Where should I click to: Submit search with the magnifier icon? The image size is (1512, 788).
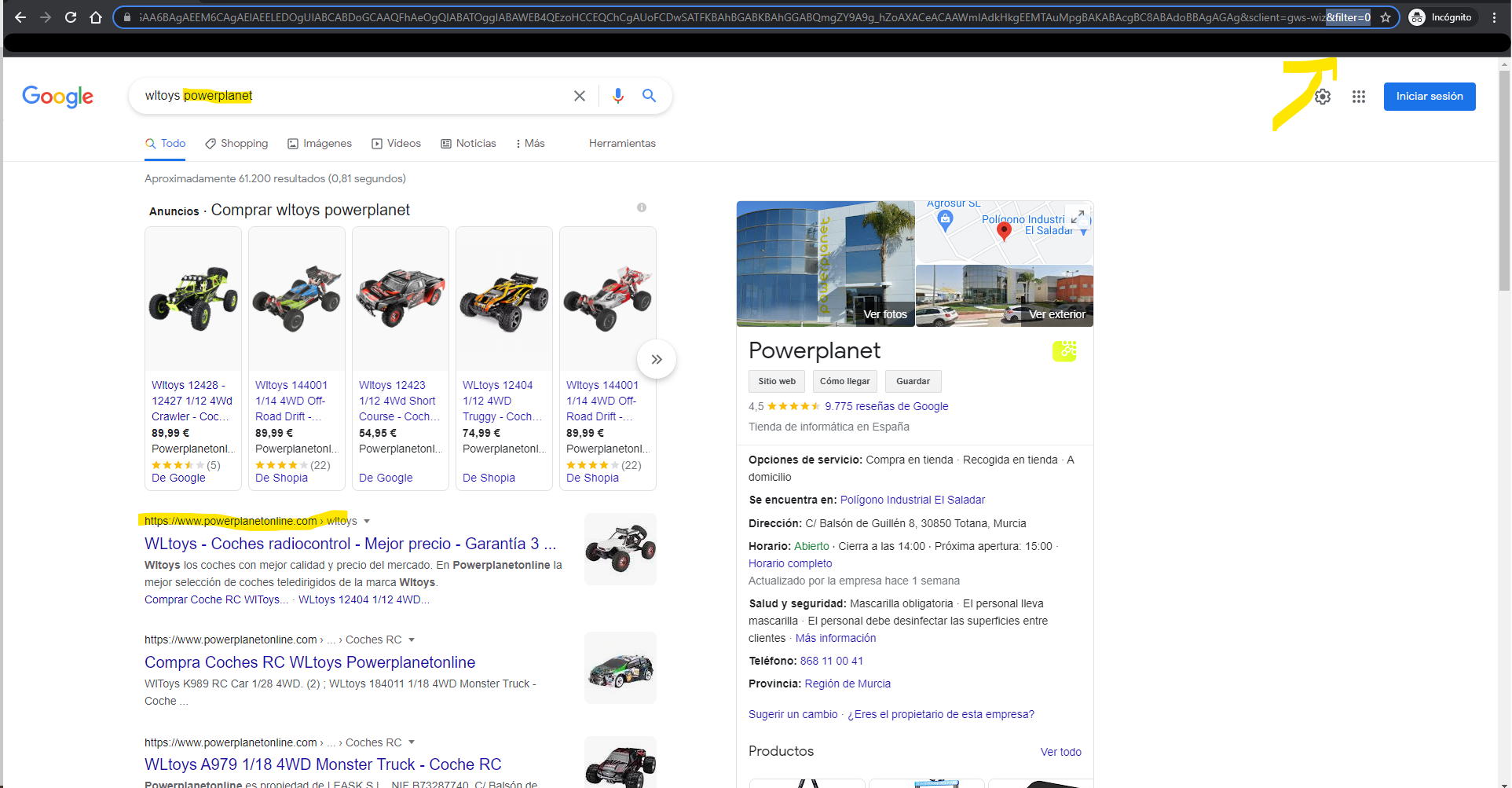[649, 96]
